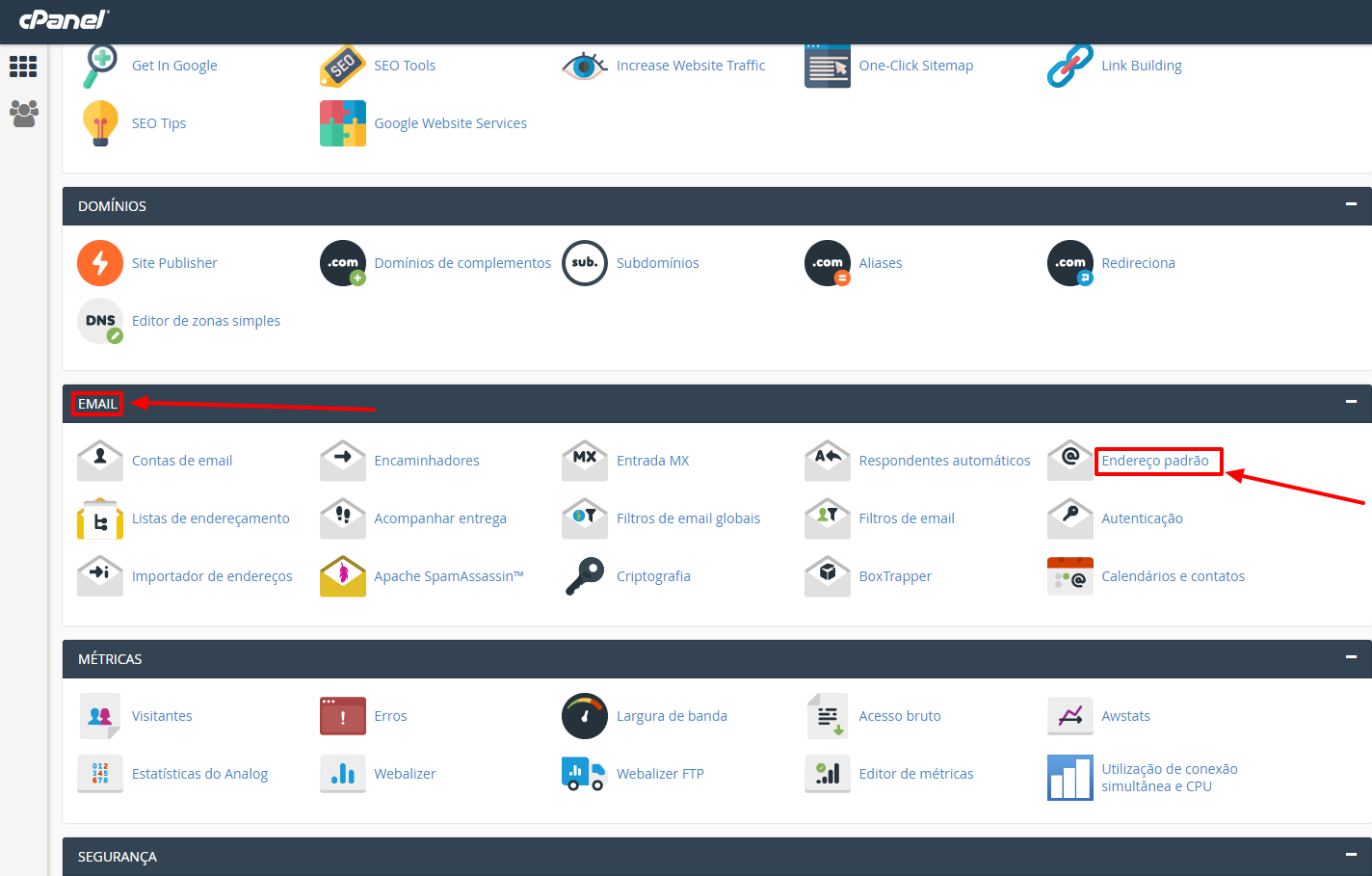
Task: Click the Webalizer FTP truck icon
Action: (585, 774)
